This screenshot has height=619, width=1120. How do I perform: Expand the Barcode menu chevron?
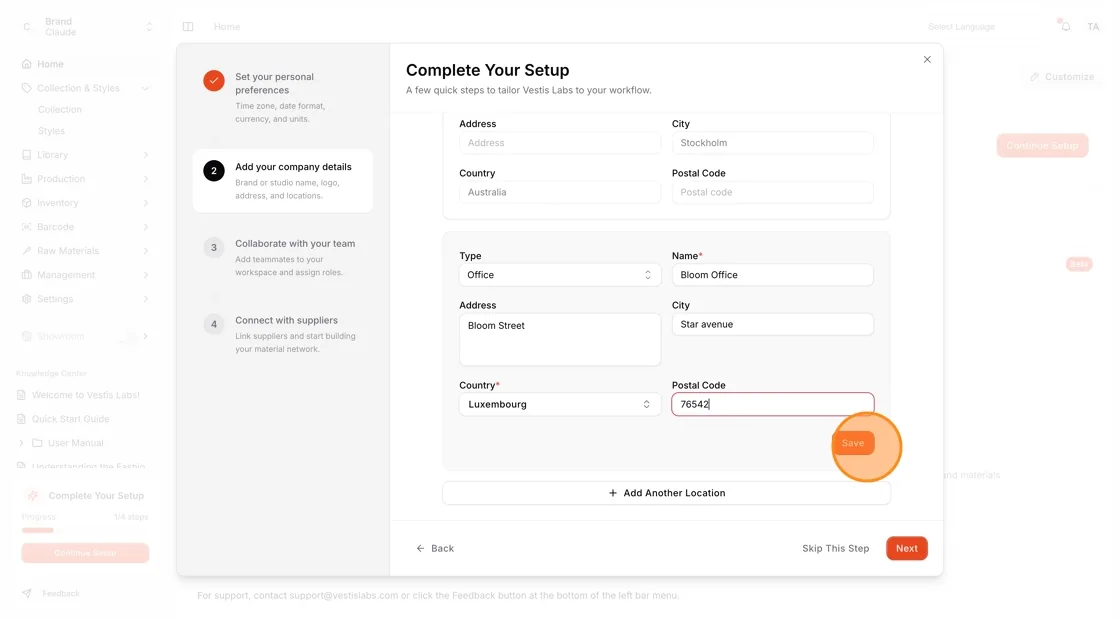click(146, 227)
